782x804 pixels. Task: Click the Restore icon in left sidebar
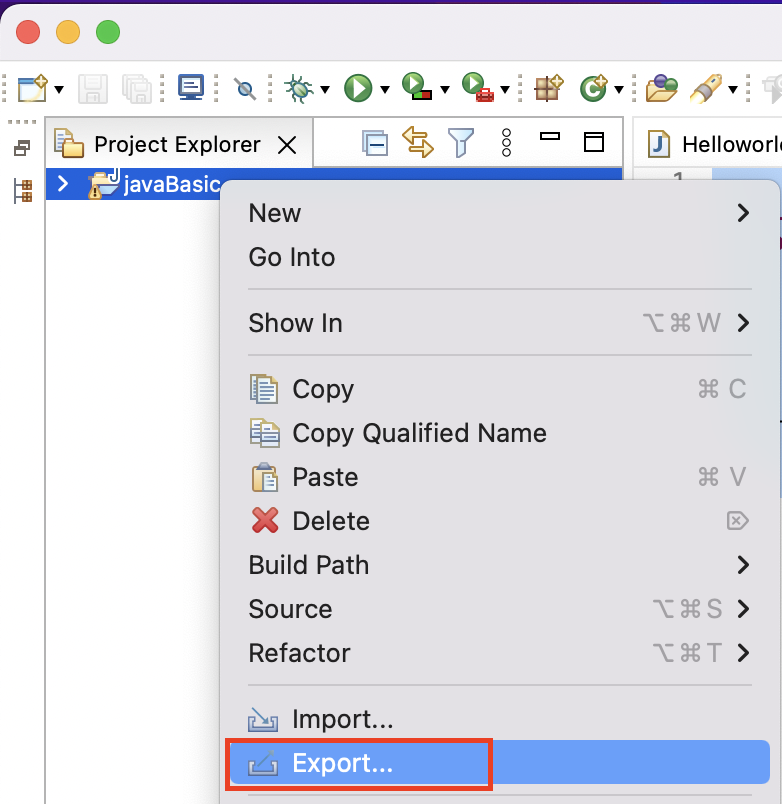coord(22,148)
